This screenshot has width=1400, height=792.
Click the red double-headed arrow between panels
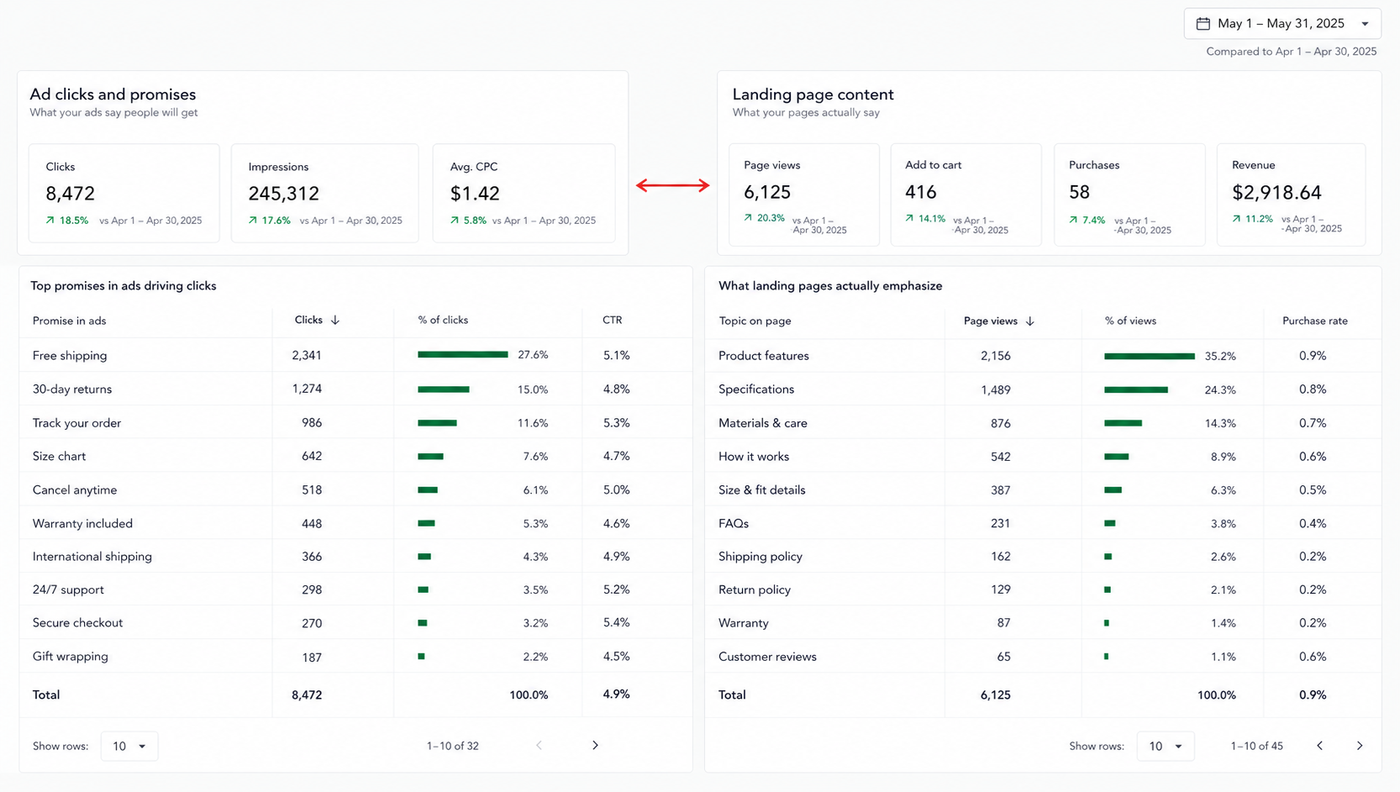(x=673, y=185)
